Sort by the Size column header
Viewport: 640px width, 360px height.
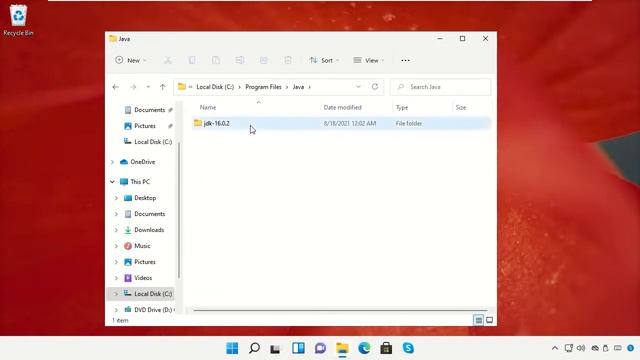click(461, 108)
